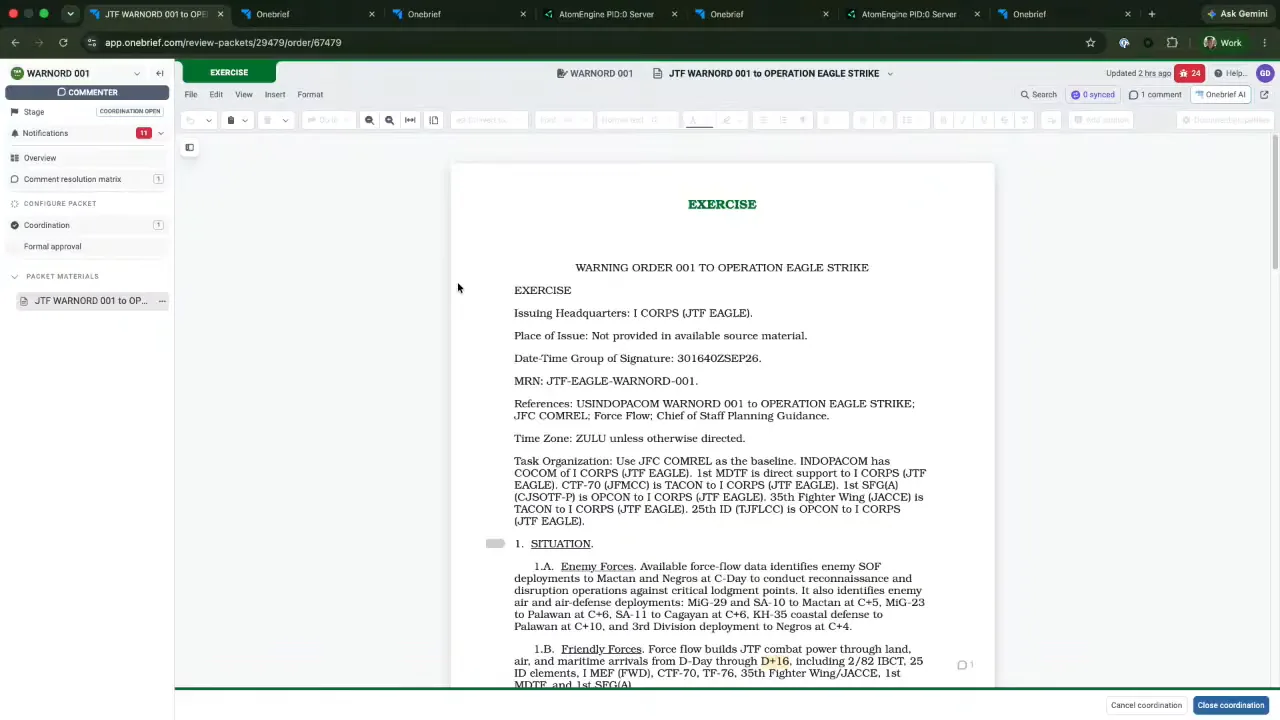Open the 1 comment panel
This screenshot has width=1280, height=720.
click(1155, 95)
